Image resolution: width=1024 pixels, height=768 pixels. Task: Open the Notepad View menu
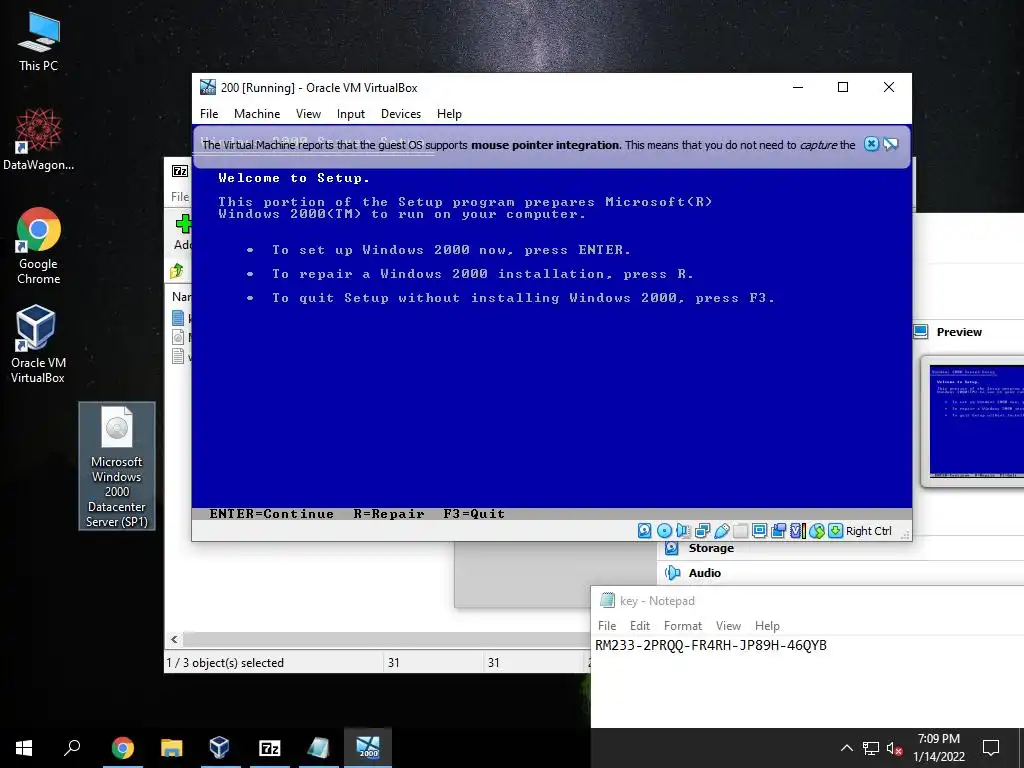[728, 626]
